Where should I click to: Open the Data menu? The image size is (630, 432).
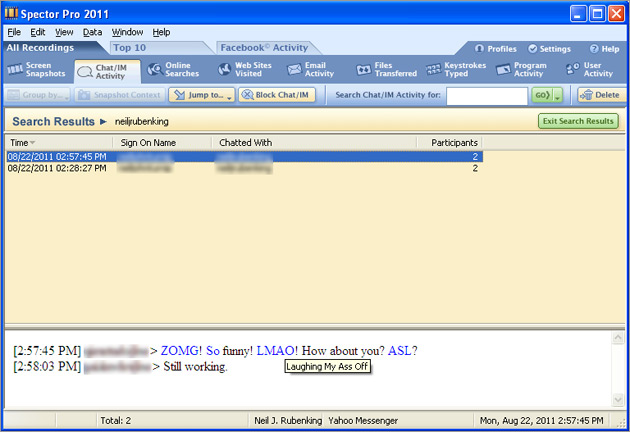point(92,32)
